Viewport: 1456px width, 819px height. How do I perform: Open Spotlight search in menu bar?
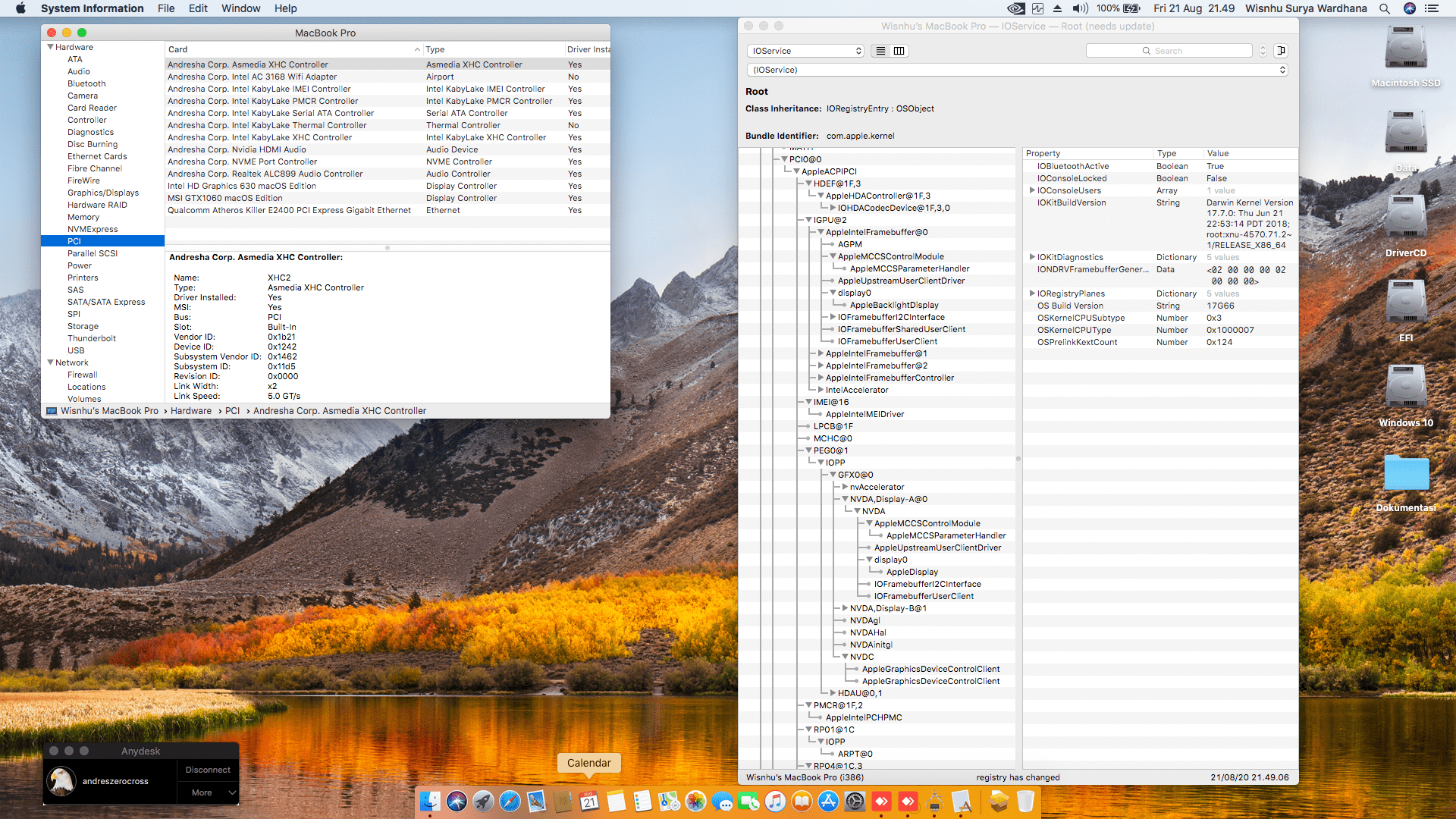pyautogui.click(x=1384, y=8)
